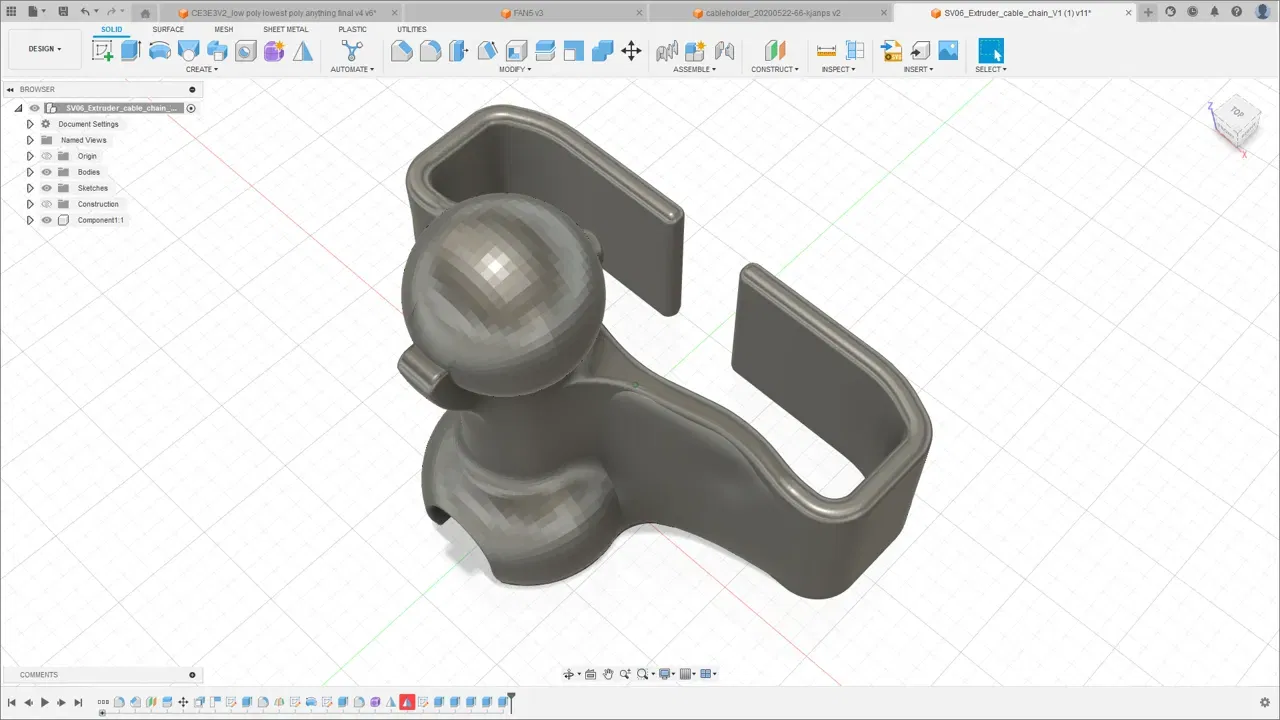Select the Extrude tool
Viewport: 1280px width, 720px height.
(131, 51)
